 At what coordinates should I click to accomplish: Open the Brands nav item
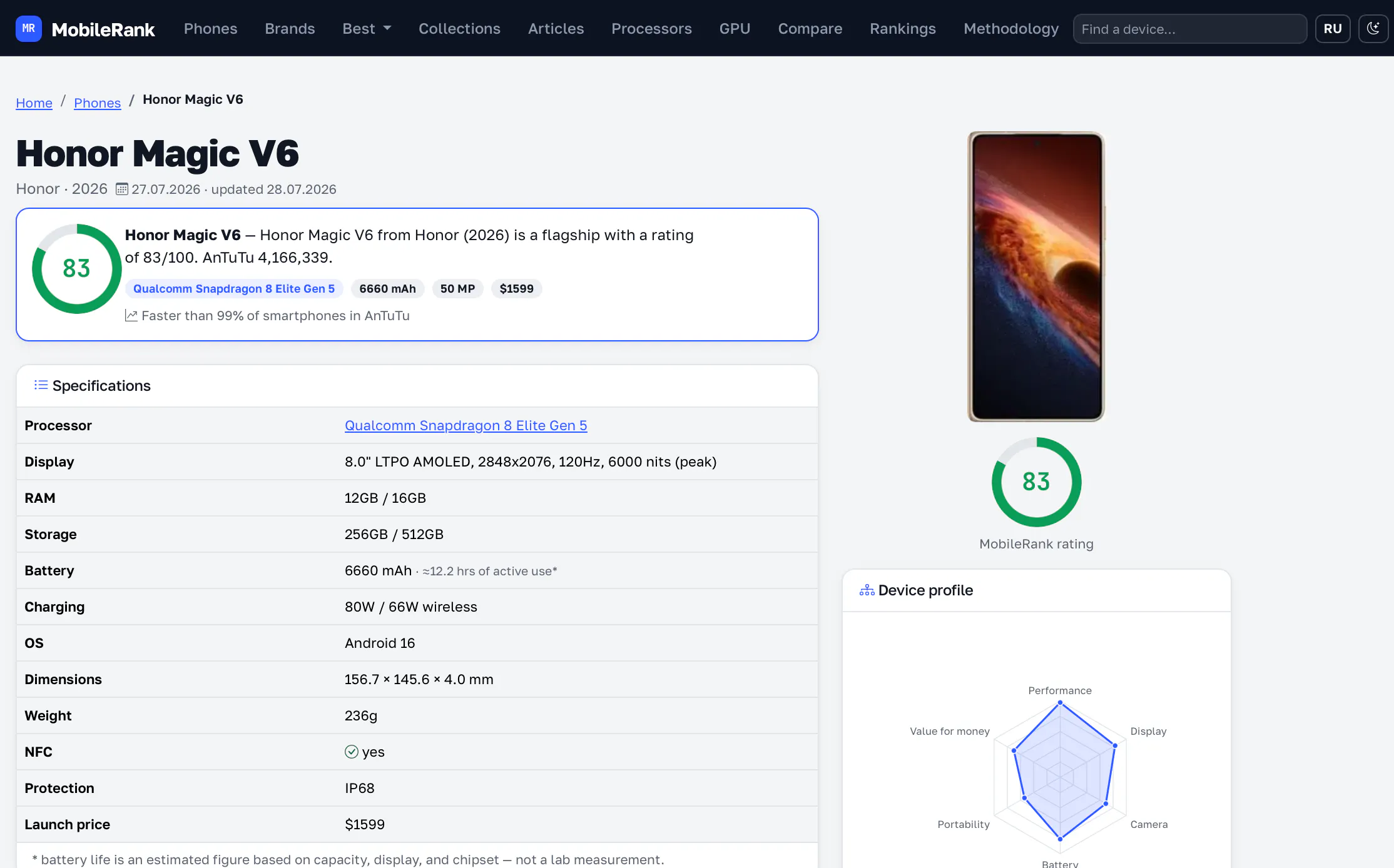click(290, 29)
